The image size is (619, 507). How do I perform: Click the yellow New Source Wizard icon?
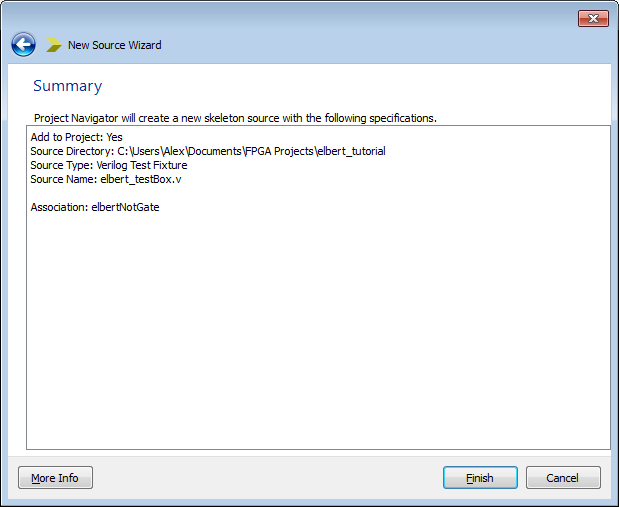(54, 45)
